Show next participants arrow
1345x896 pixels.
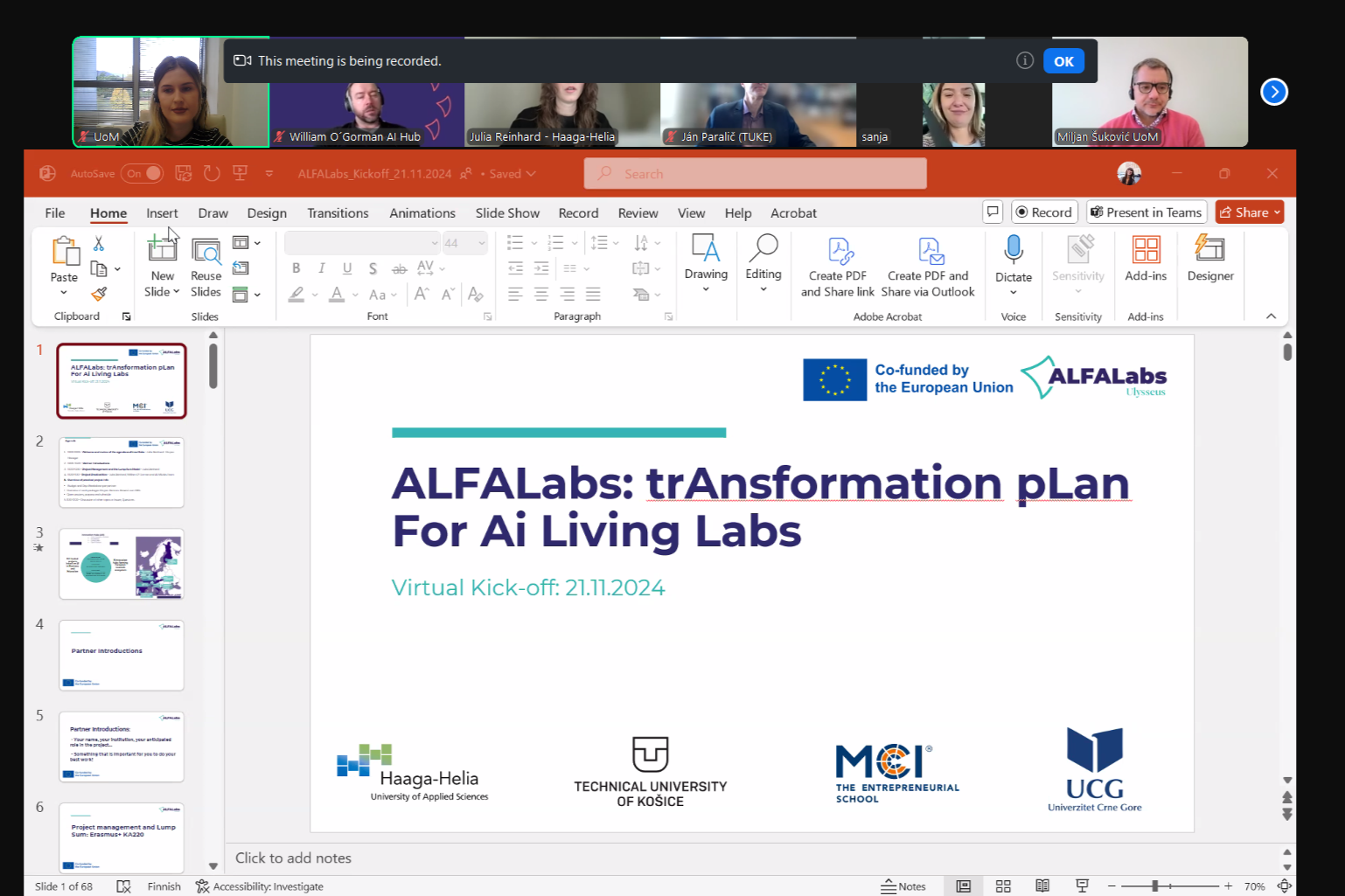[x=1274, y=91]
